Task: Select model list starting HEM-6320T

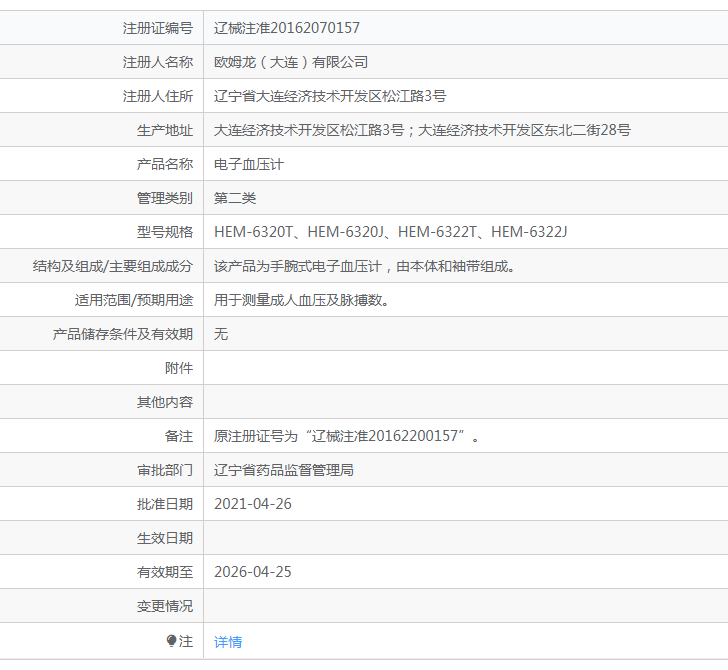Action: click(390, 232)
